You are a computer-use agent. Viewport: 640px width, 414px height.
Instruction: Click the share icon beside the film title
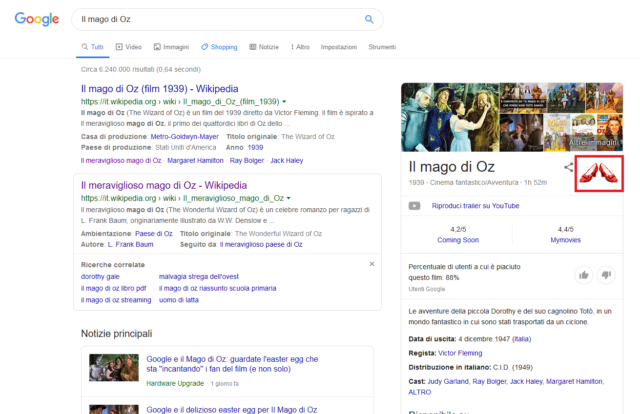click(x=568, y=168)
